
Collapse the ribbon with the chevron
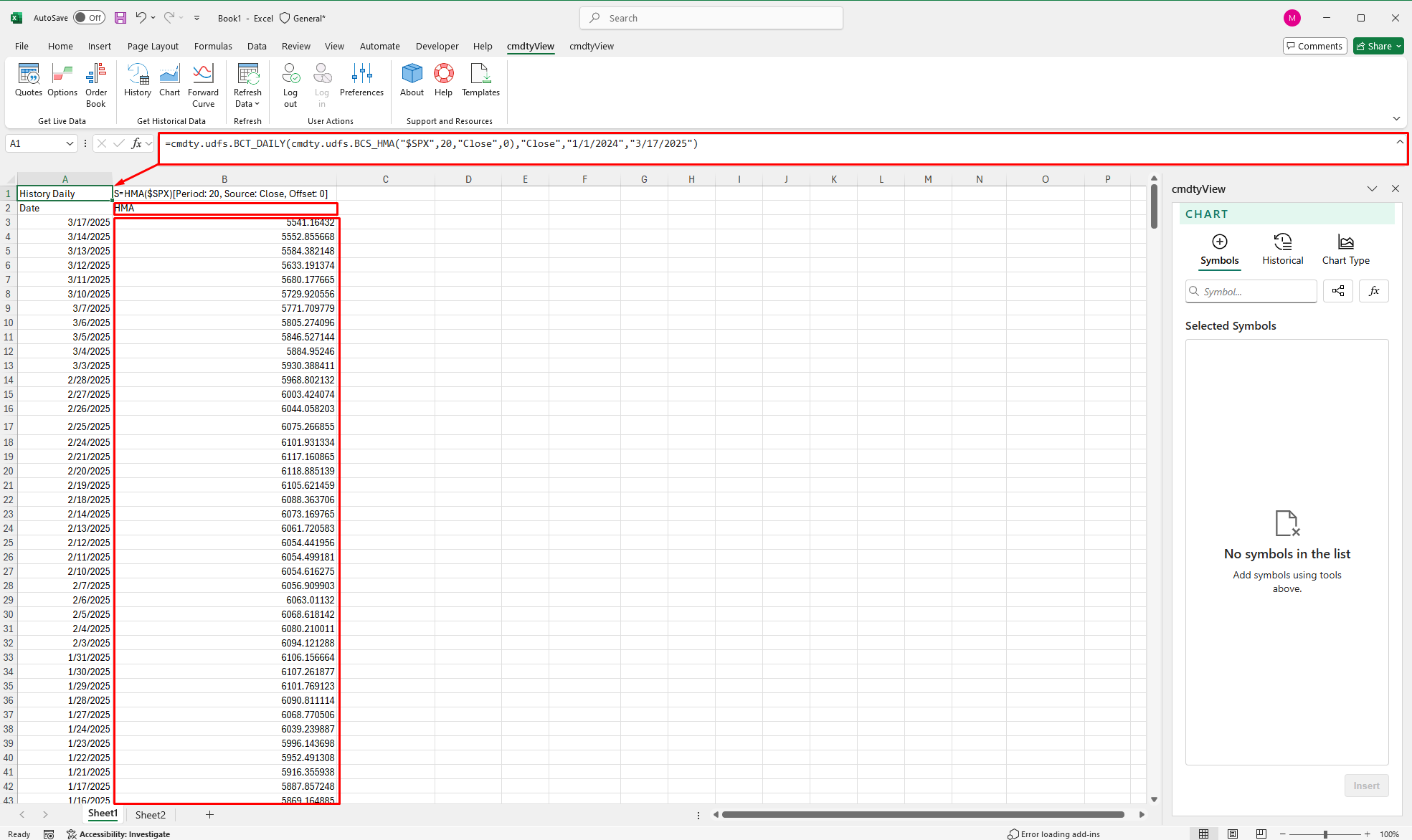1396,118
